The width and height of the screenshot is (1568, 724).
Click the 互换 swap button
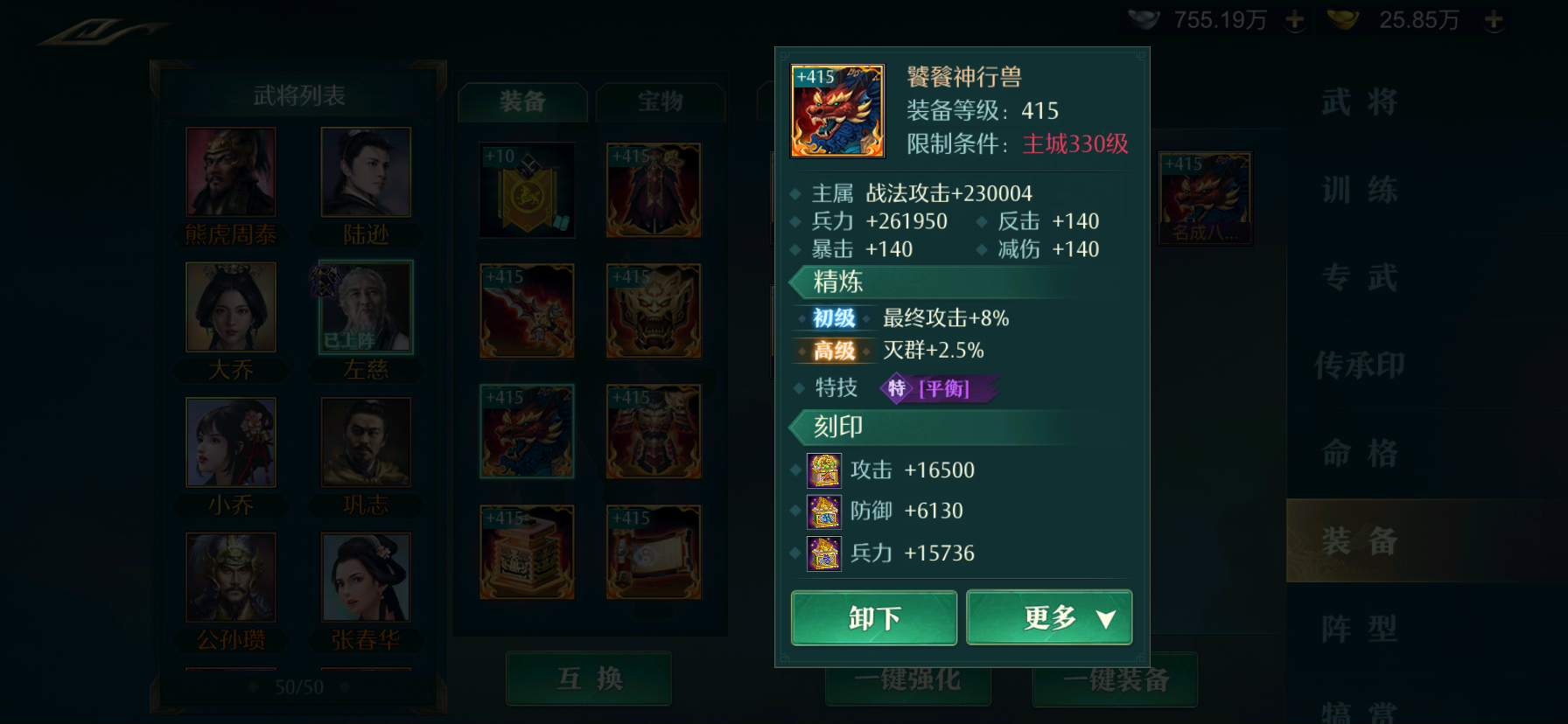(x=589, y=679)
